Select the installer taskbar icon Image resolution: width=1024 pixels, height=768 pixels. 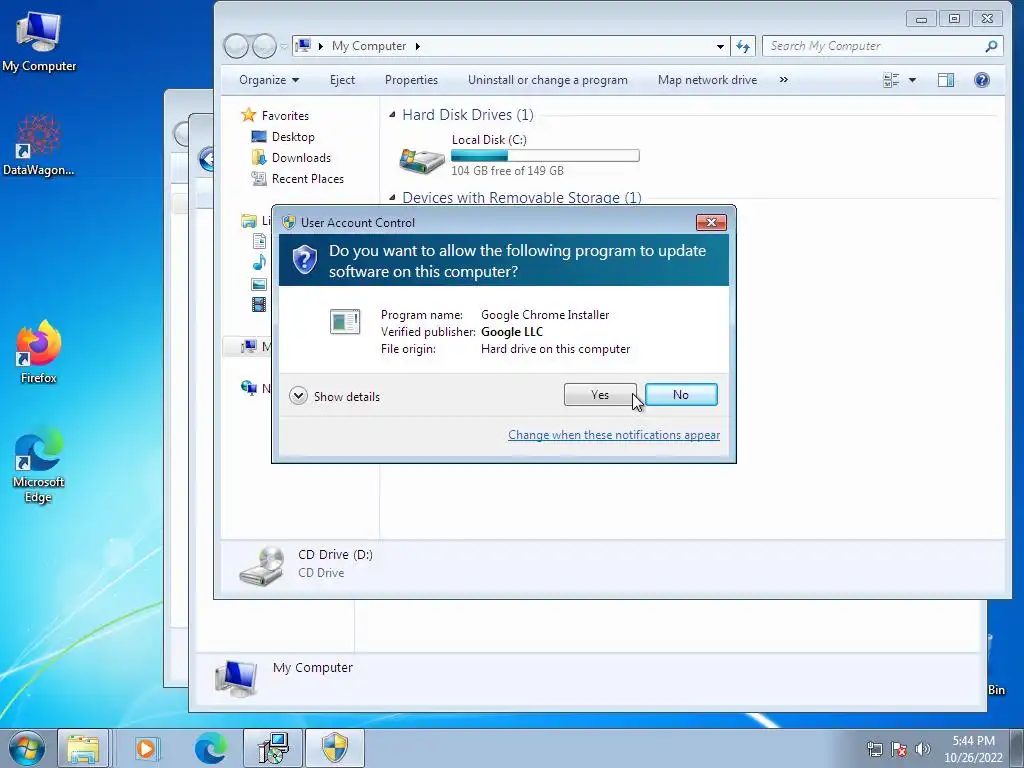coord(273,748)
